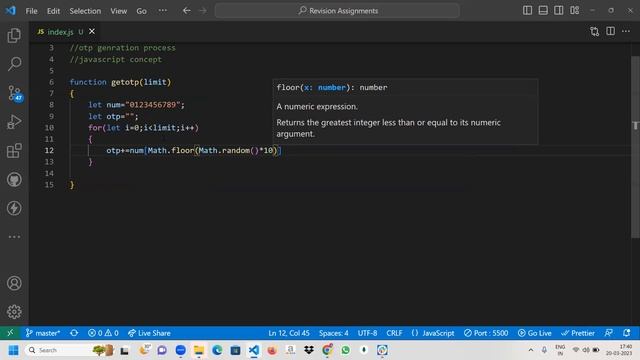Open the Edit menu
The width and height of the screenshot is (640, 360).
click(x=53, y=11)
